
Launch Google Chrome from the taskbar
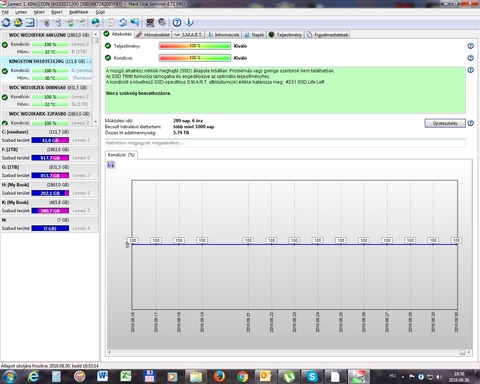click(243, 377)
